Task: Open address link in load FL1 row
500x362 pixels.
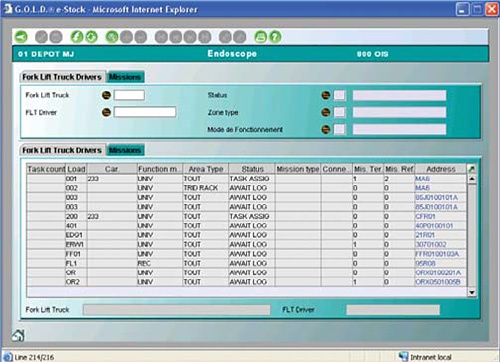Action: pos(425,263)
